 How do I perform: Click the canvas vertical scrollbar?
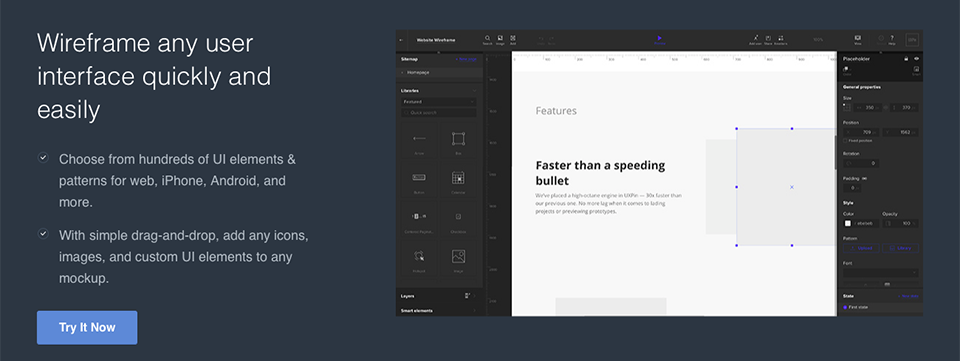(x=835, y=153)
